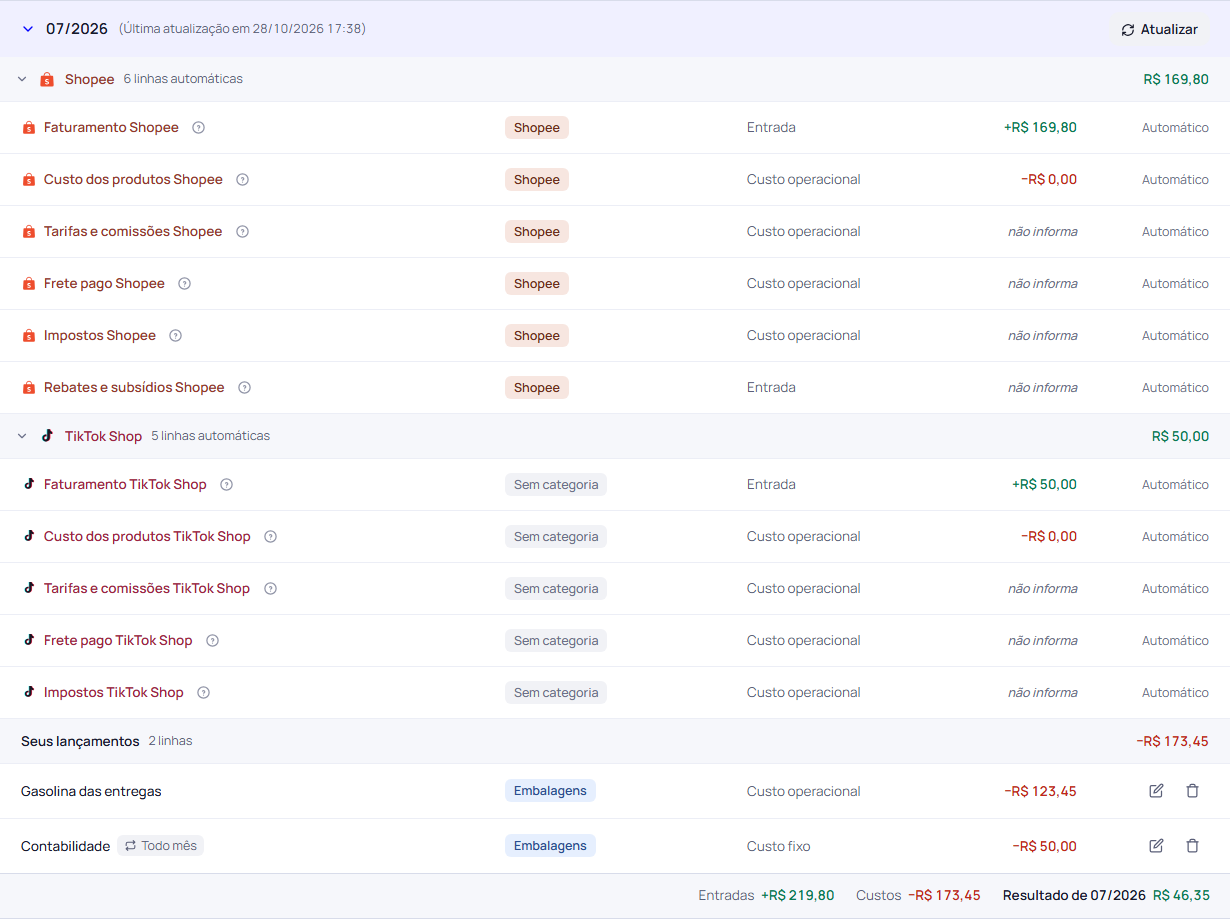Click the Embalagens tag on Contabilidade row
This screenshot has height=919, width=1230.
click(x=550, y=846)
